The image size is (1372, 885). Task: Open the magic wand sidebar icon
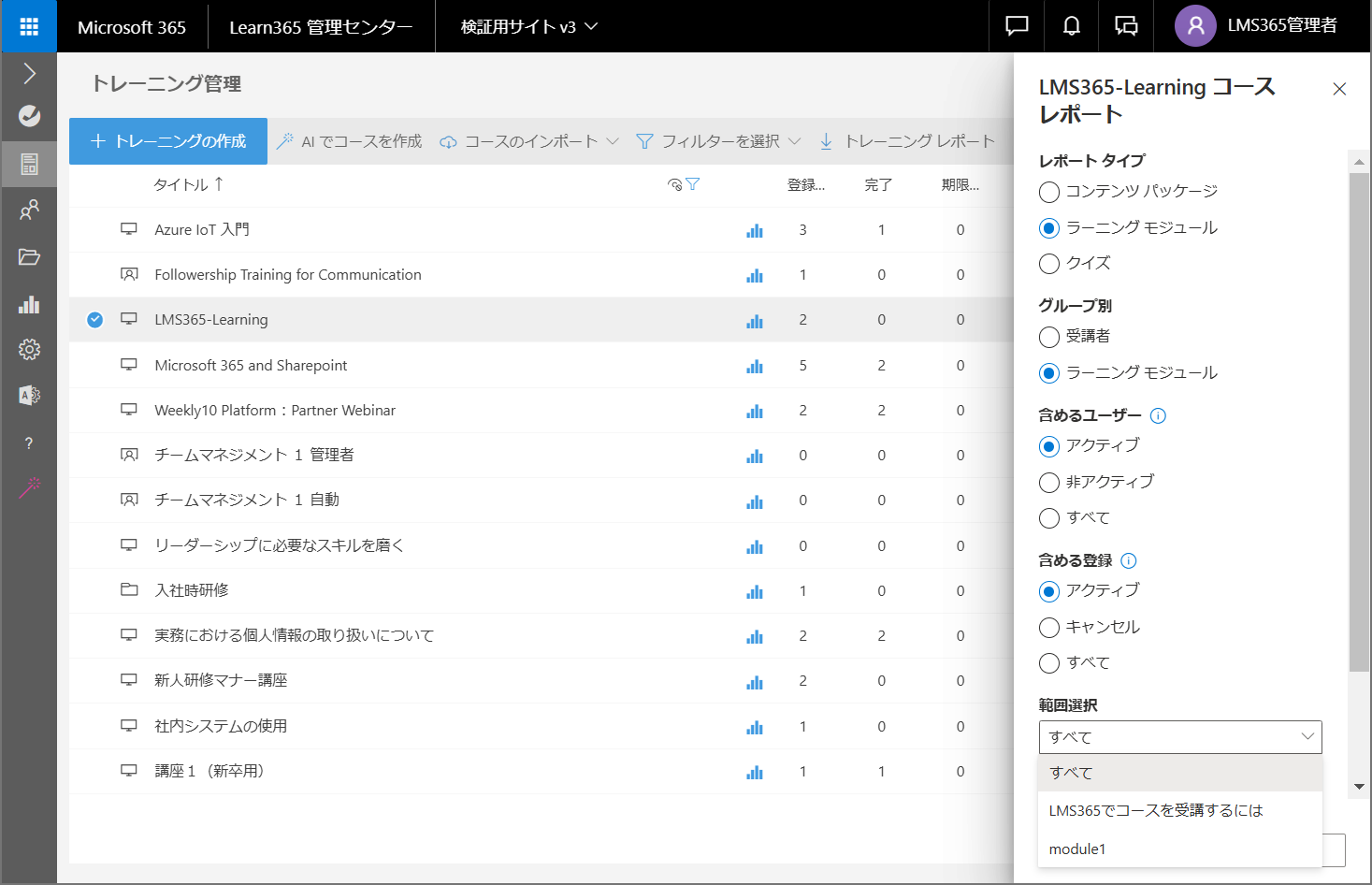point(29,487)
